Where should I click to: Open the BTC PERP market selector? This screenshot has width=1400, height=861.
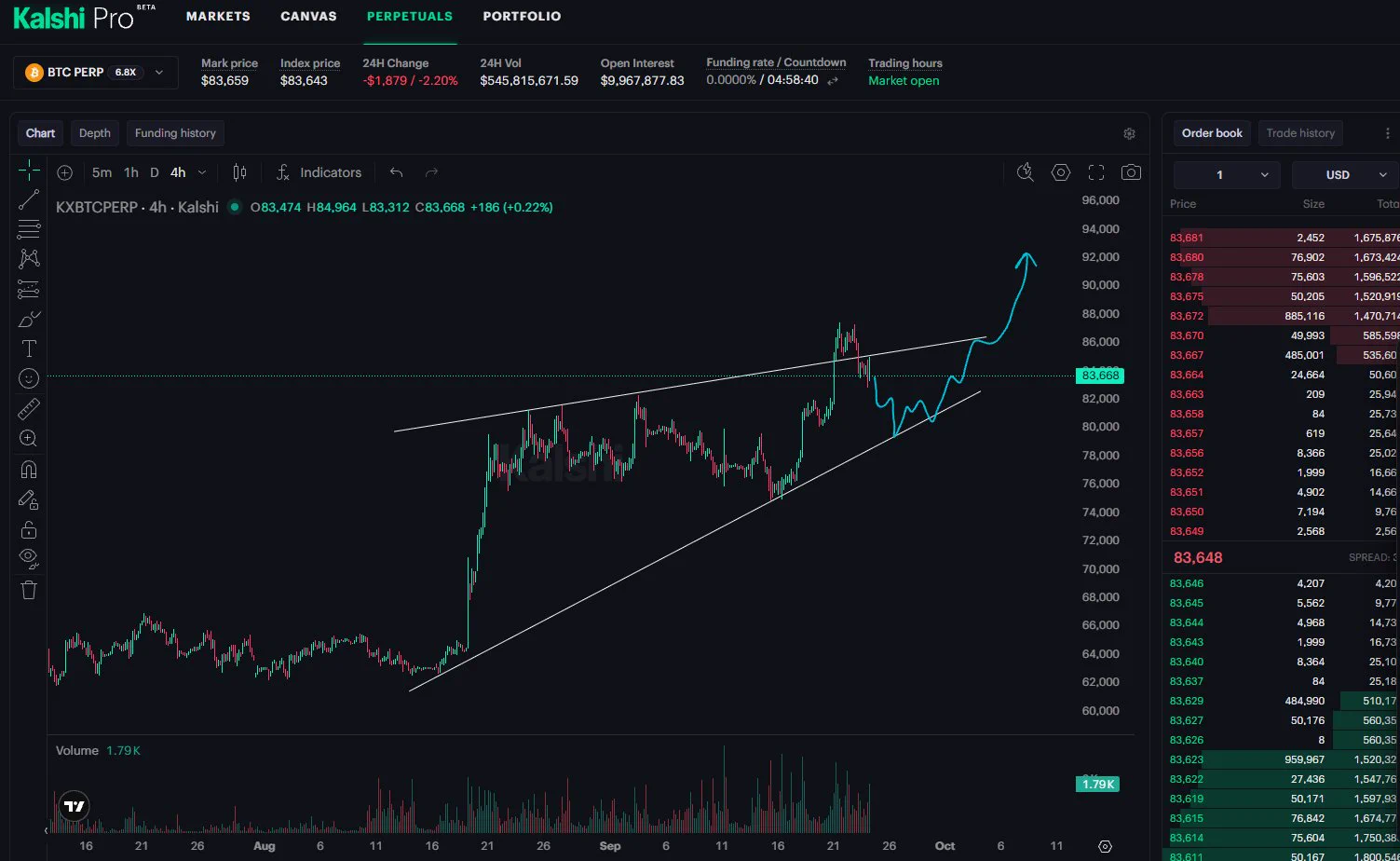coord(96,73)
